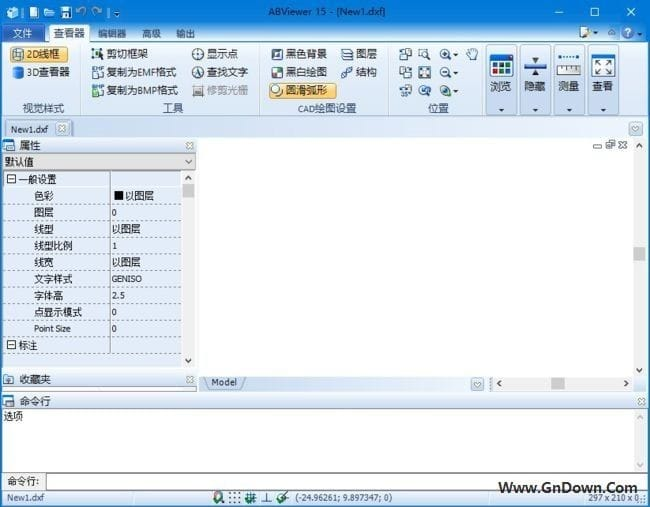Image resolution: width=650 pixels, height=507 pixels.
Task: Toggle the dotted grid status bar icon
Action: pyautogui.click(x=234, y=497)
